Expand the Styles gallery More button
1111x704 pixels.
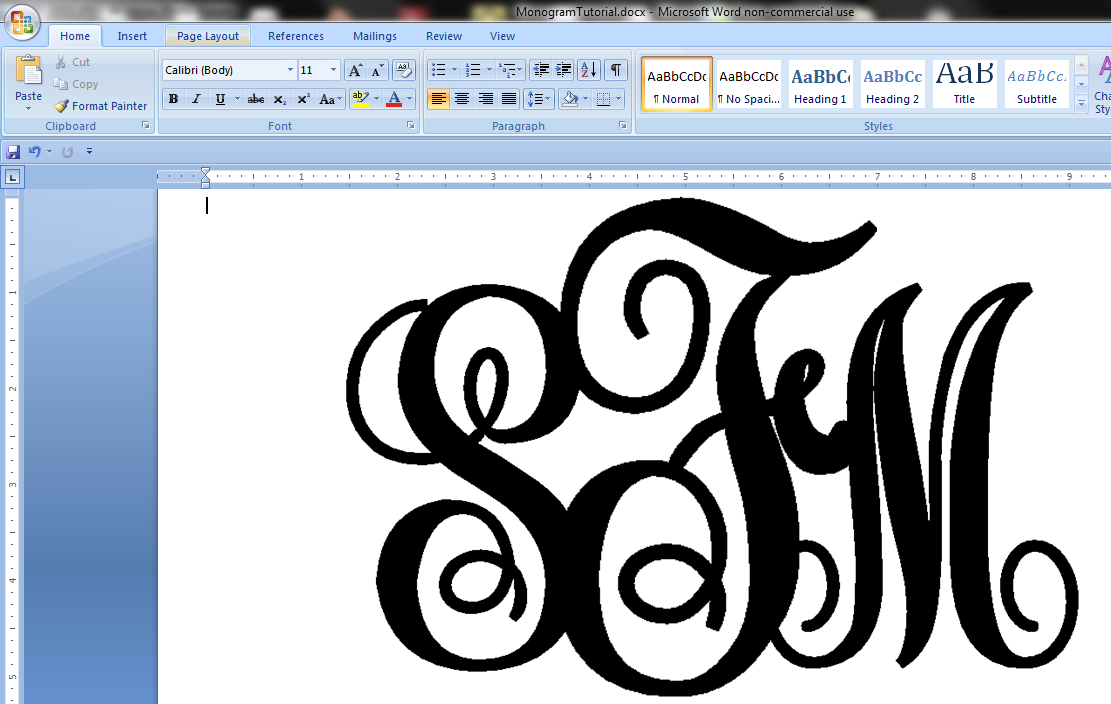point(1081,103)
